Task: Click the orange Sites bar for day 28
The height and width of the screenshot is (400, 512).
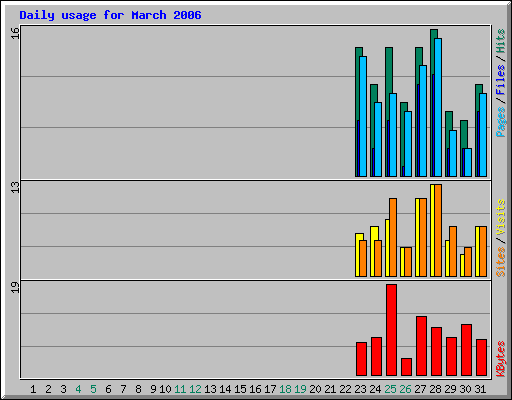Action: tap(438, 230)
